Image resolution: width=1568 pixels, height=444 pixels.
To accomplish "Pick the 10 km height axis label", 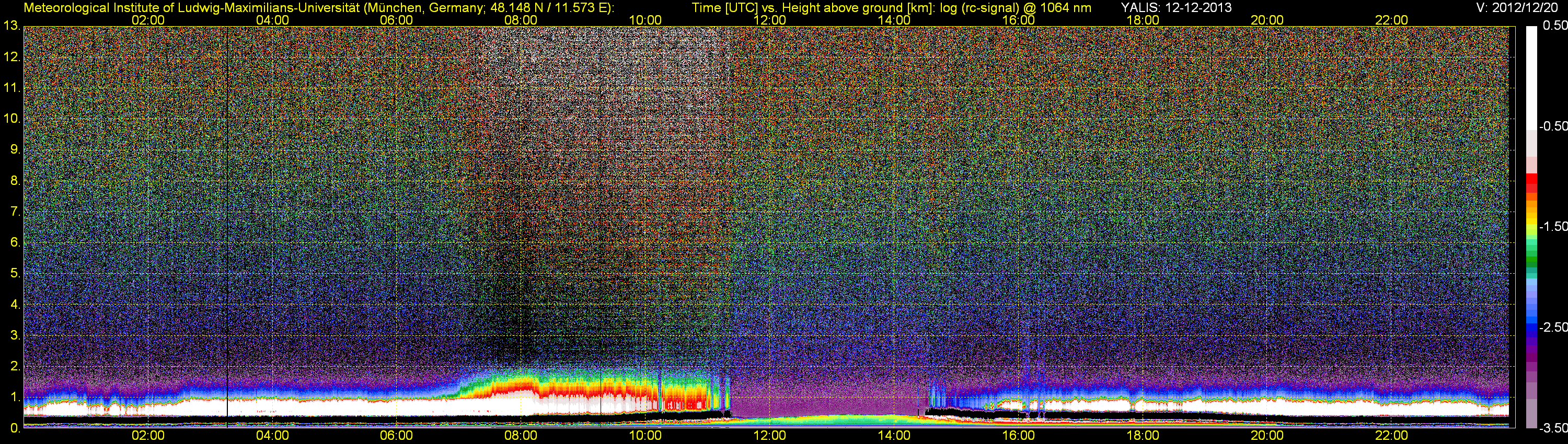I will click(11, 119).
